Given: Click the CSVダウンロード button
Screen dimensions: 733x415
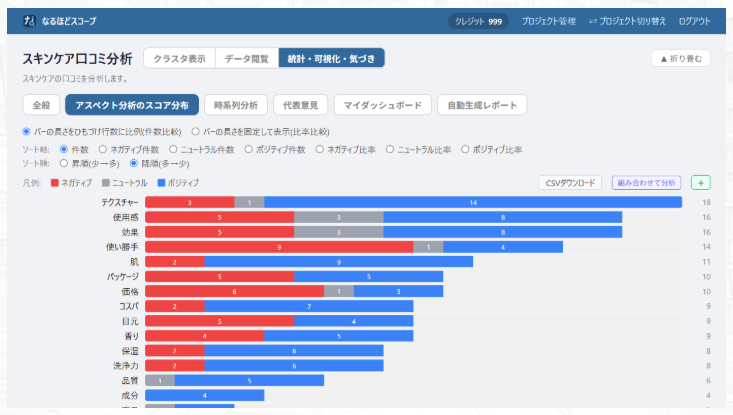Looking at the screenshot, I should point(570,183).
